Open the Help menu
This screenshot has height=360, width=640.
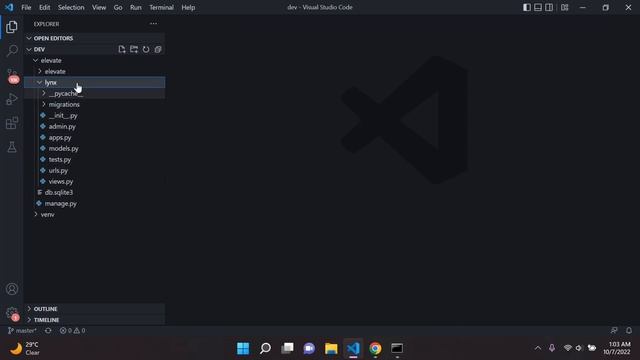[188, 7]
